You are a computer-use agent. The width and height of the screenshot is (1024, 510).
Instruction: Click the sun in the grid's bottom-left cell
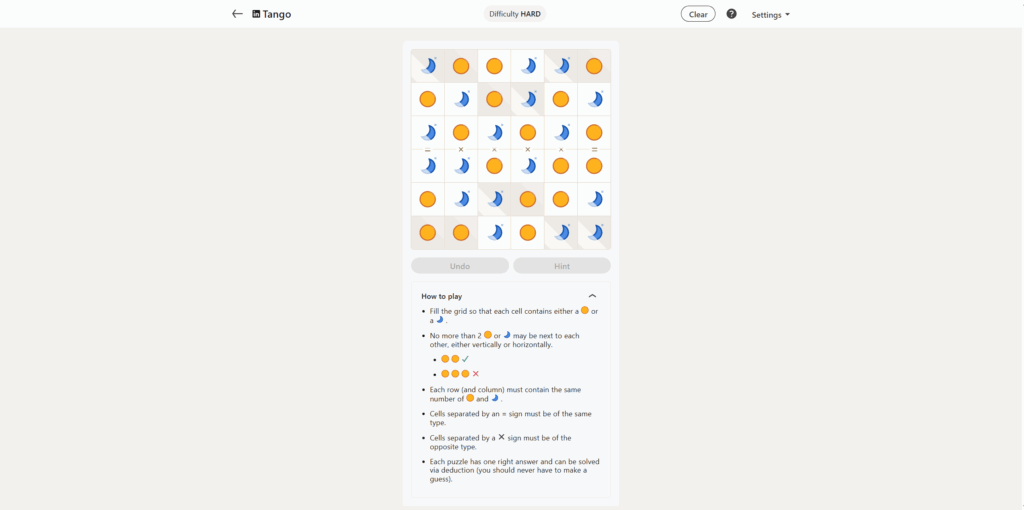click(428, 233)
